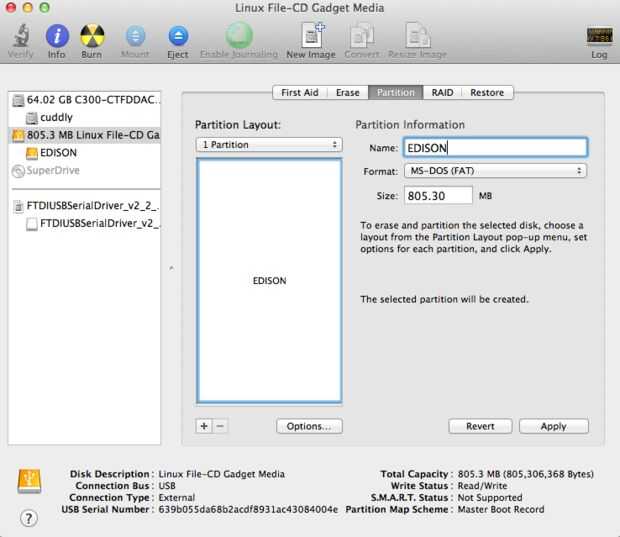Open the help question mark button
This screenshot has height=537, width=620.
coord(28,518)
